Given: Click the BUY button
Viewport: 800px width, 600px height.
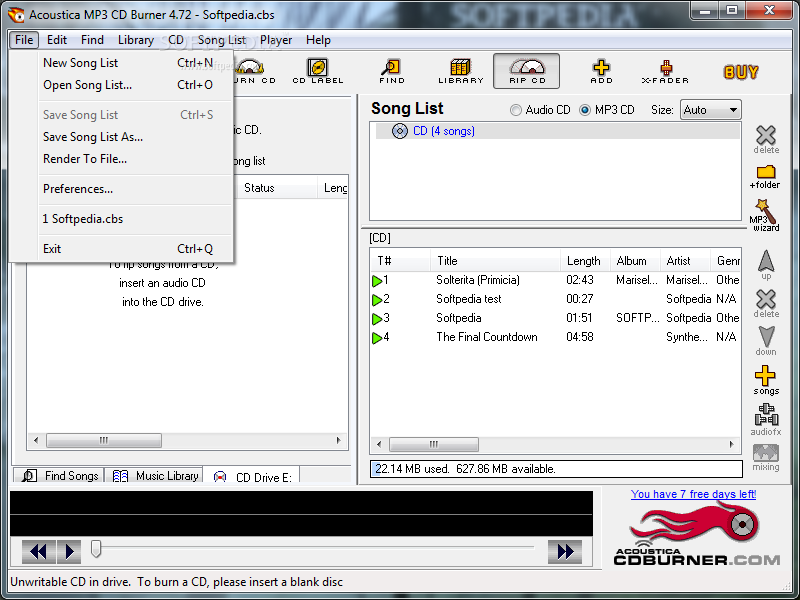Looking at the screenshot, I should point(741,72).
